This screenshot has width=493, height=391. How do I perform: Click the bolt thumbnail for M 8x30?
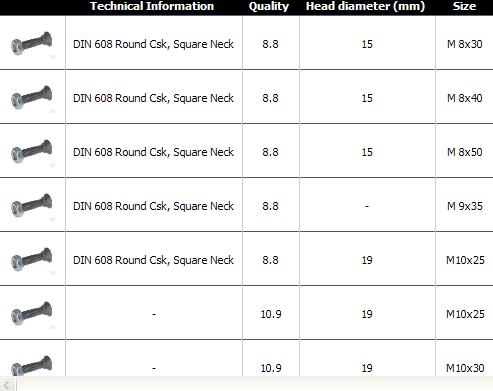[x=32, y=43]
